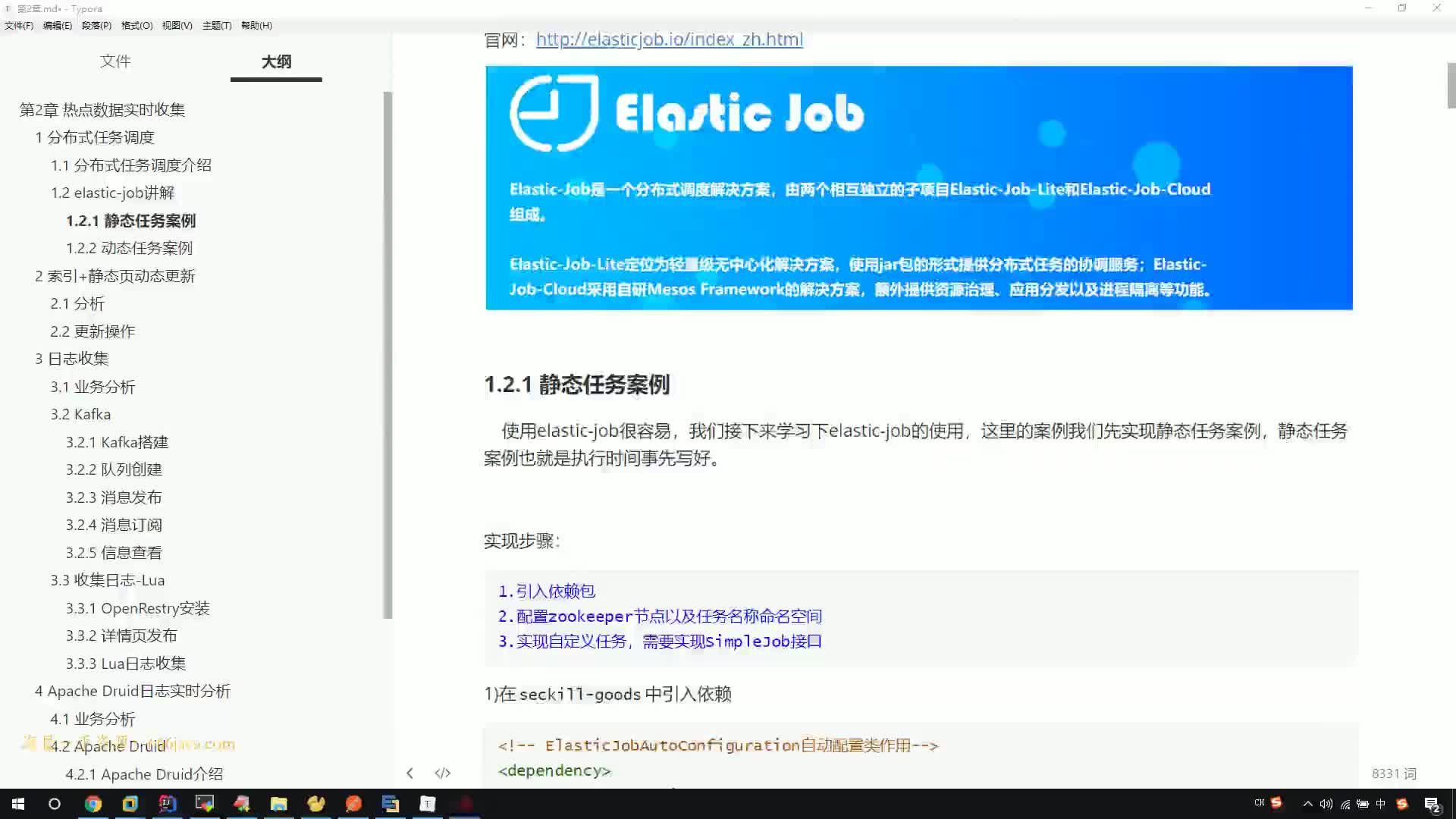
Task: Toggle source code mode icon
Action: [x=443, y=773]
